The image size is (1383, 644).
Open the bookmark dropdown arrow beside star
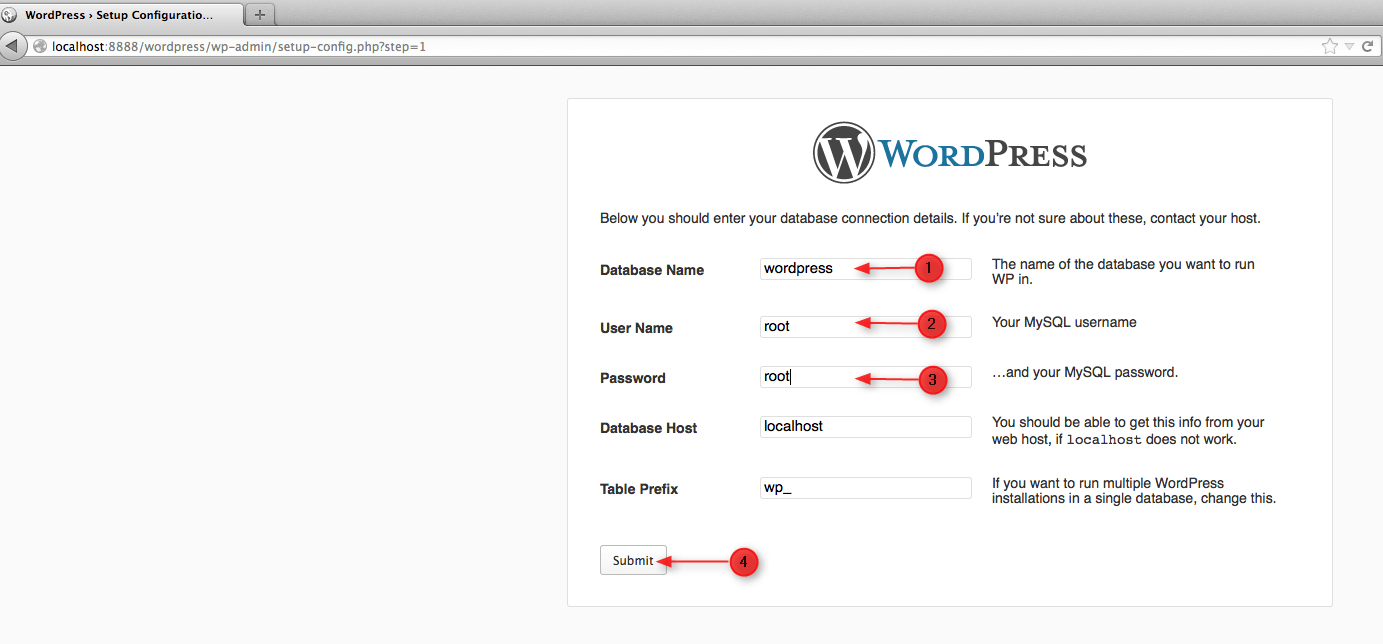coord(1348,46)
